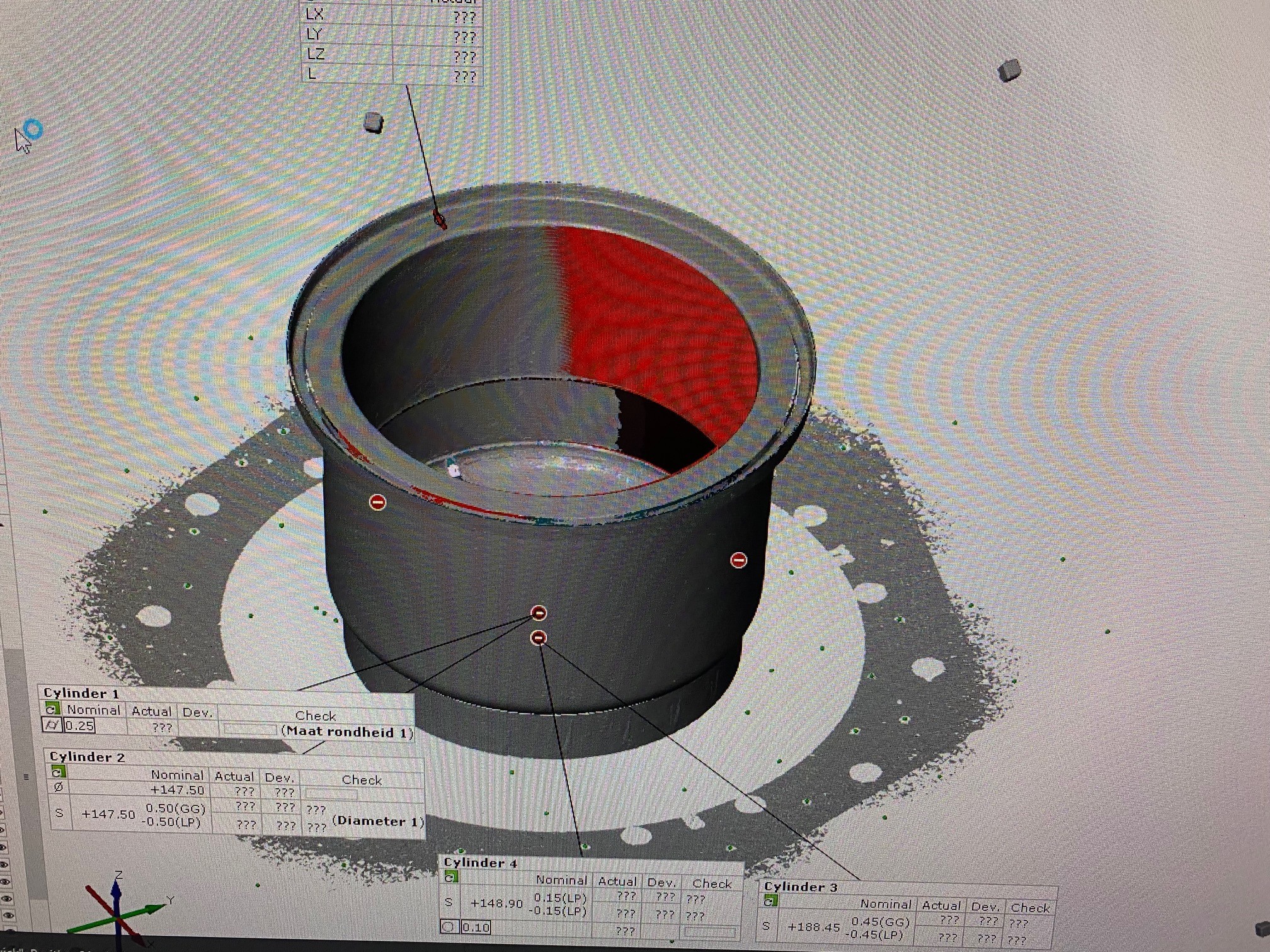1270x952 pixels.
Task: Select the gray reference cube near the LX/LY/LZ label
Action: 374,122
